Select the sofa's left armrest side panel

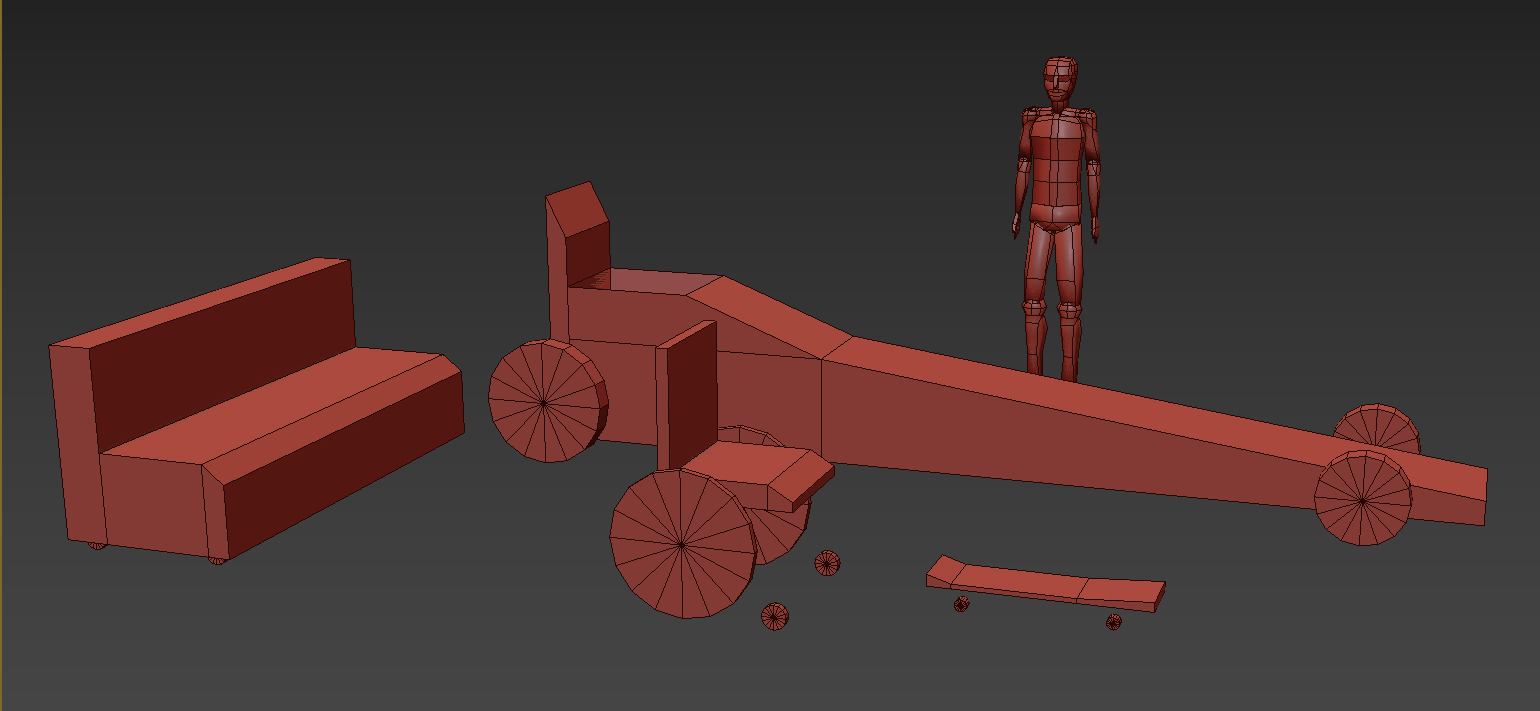(x=78, y=440)
